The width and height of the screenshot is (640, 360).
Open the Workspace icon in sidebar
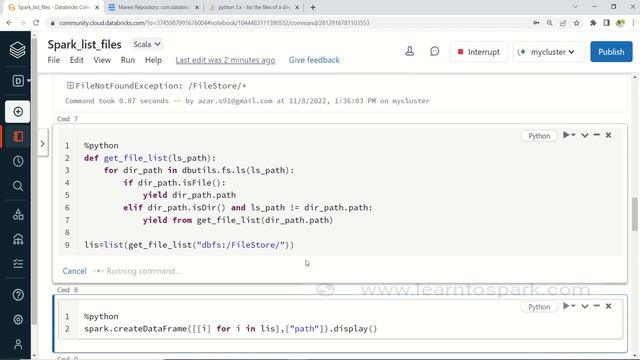(18, 136)
